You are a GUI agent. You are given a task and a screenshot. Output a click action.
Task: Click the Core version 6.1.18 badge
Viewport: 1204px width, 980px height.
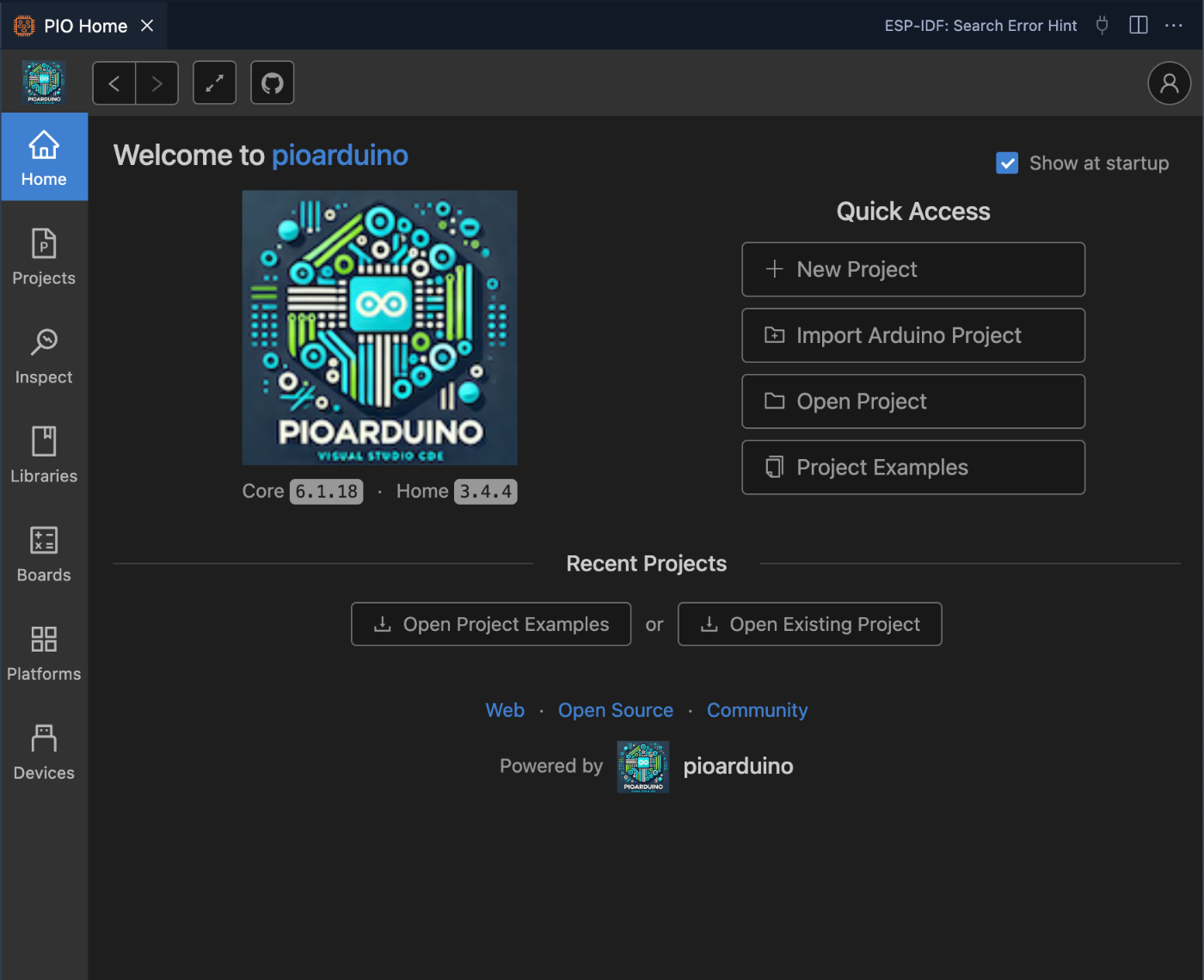(x=327, y=492)
